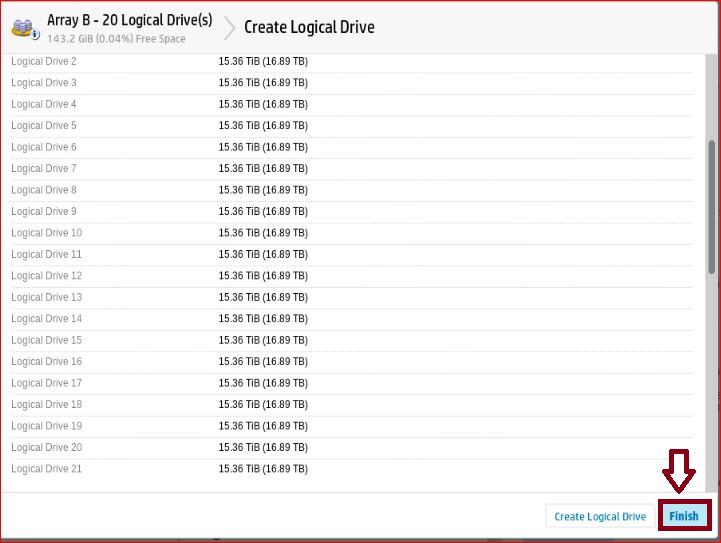Select the Logical Drive 2 row
Viewport: 721px width, 543px height.
click(44, 62)
